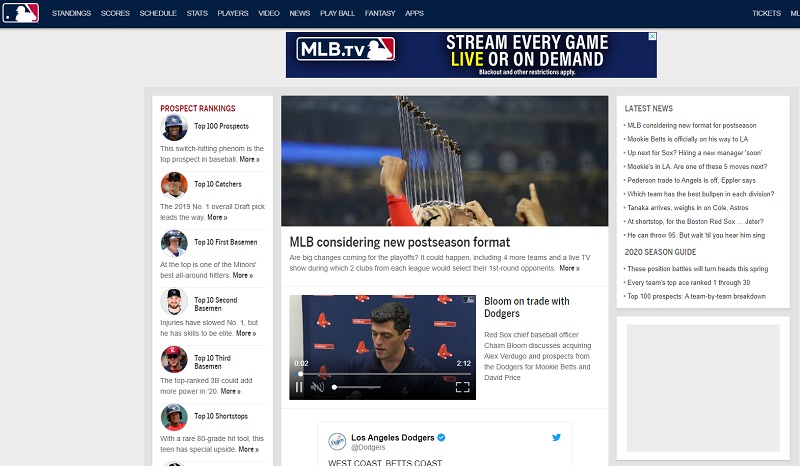Viewport: 800px width, 466px height.
Task: Open 'MLB considering new format for postseason' news item
Action: [692, 126]
